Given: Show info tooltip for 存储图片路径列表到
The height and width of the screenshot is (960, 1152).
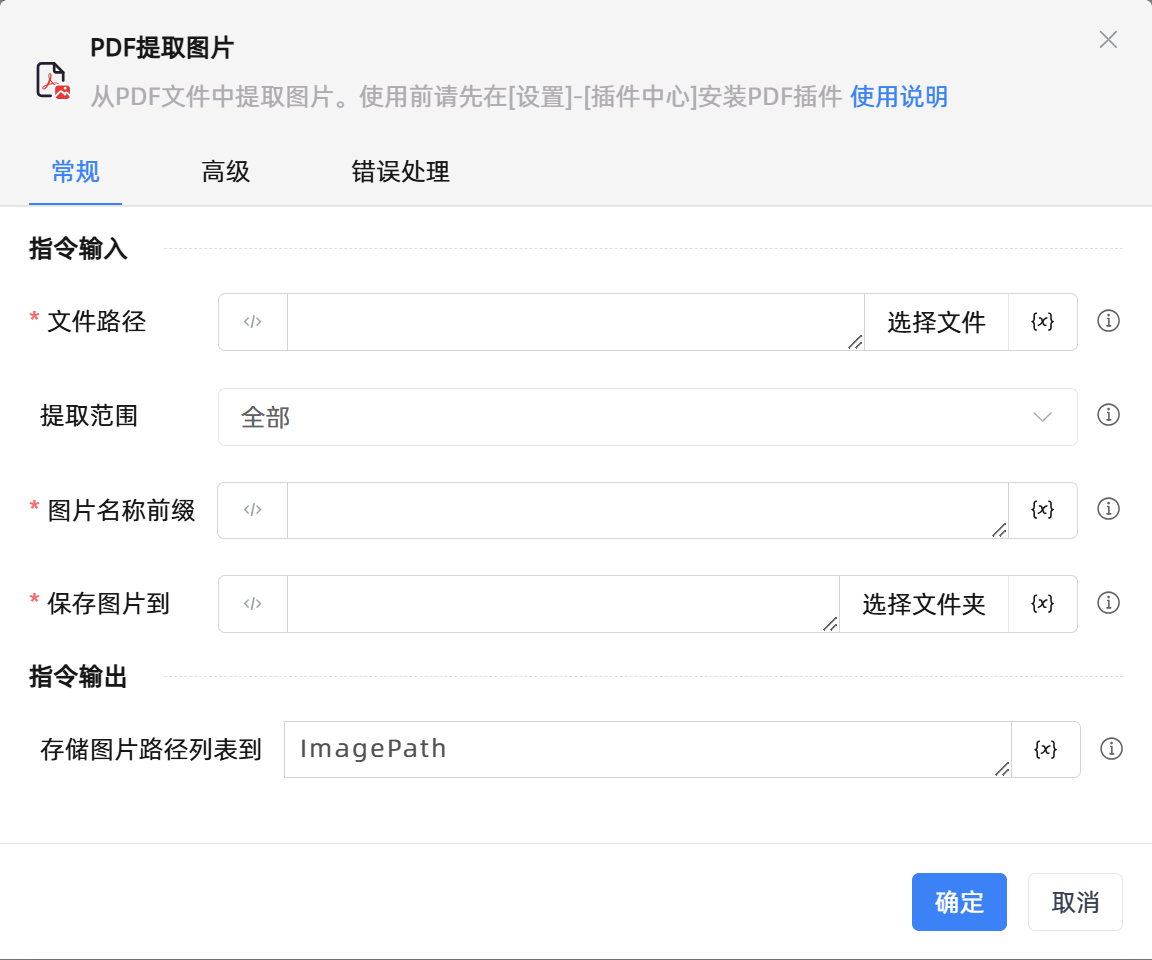Looking at the screenshot, I should 1111,748.
